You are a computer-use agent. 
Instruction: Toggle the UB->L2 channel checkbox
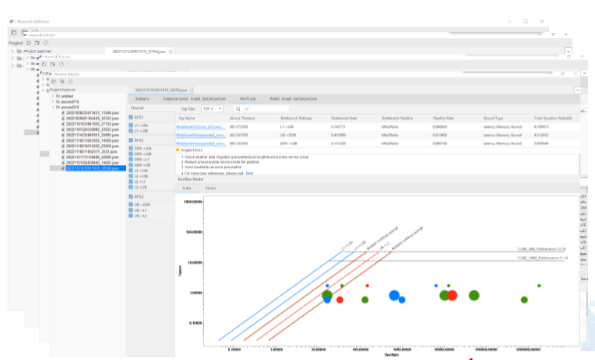[131, 215]
